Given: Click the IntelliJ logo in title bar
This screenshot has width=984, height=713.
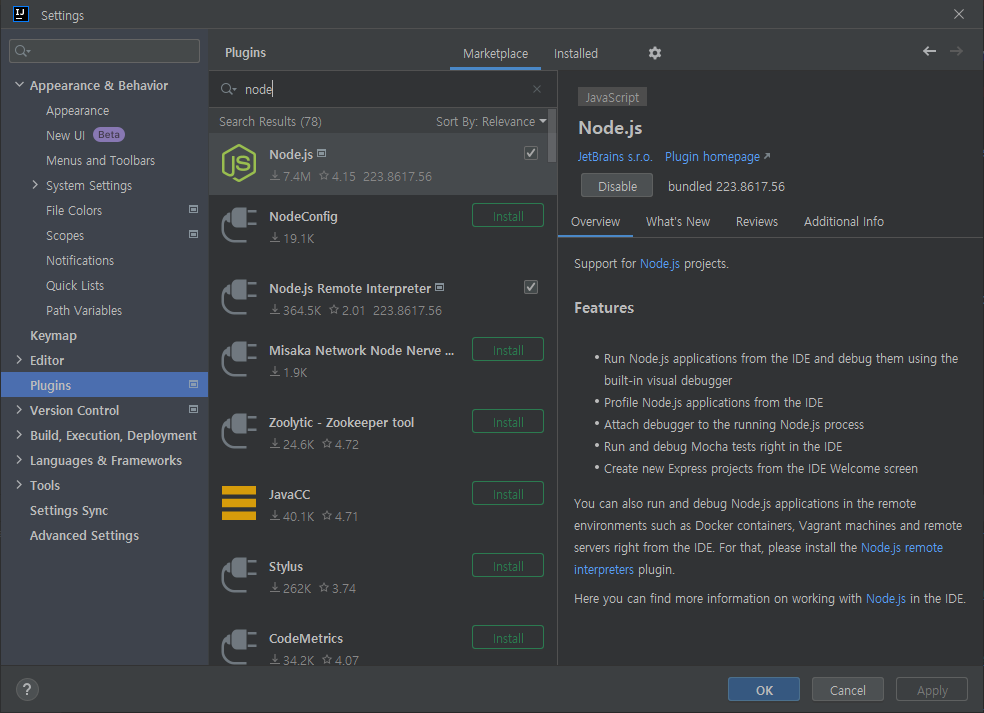Looking at the screenshot, I should click(x=21, y=14).
